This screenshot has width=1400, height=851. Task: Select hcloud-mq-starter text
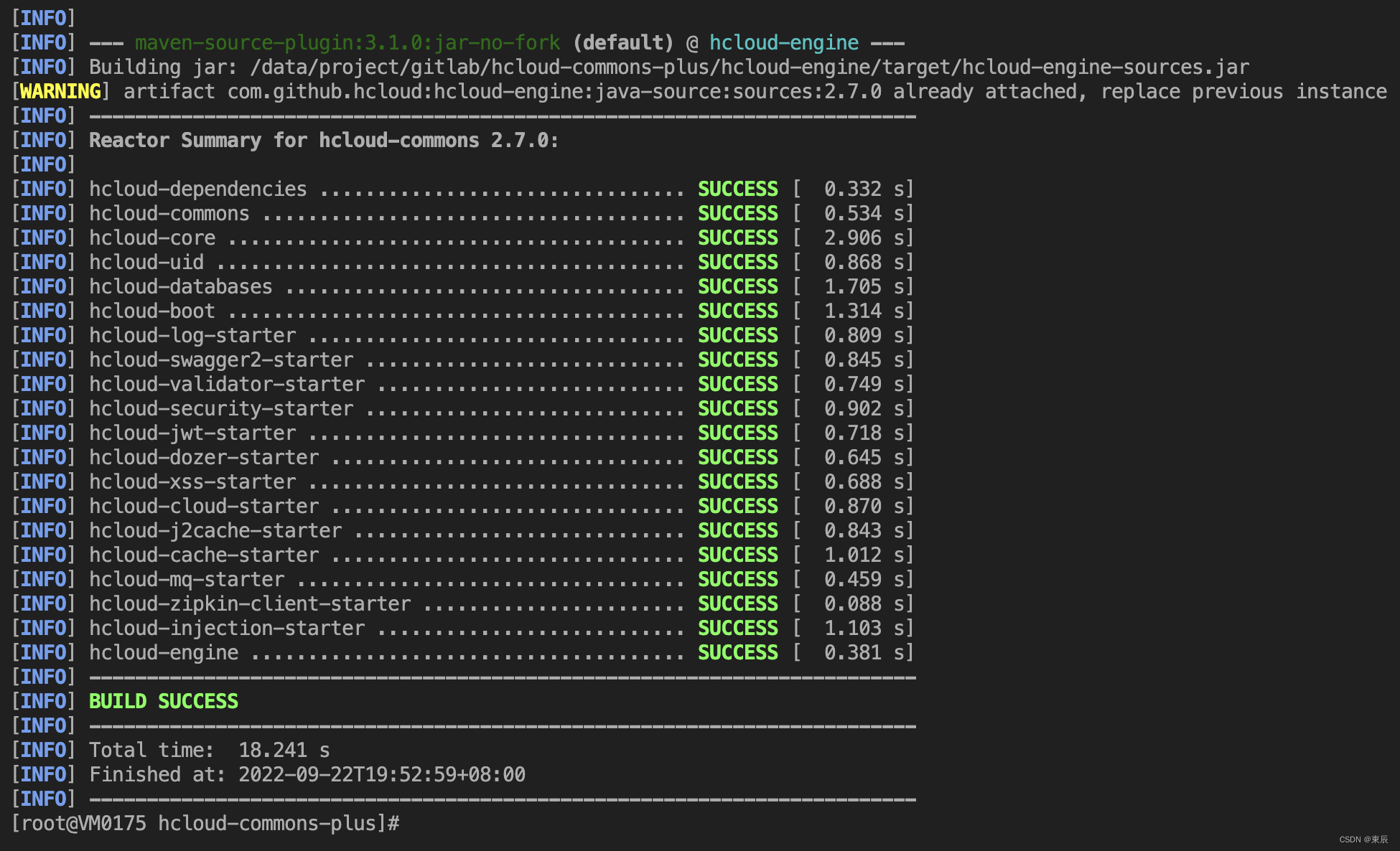point(187,579)
